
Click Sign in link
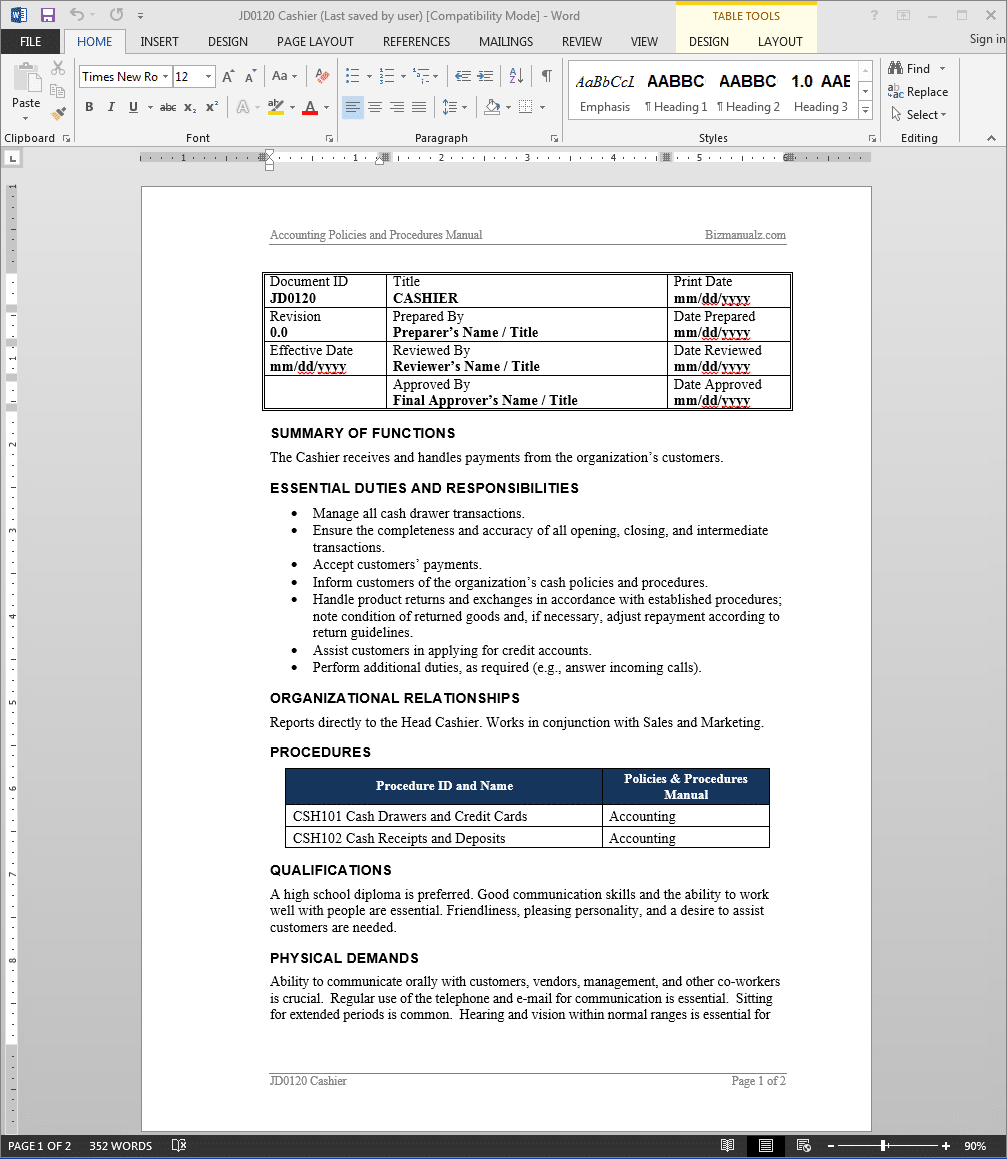click(x=987, y=39)
